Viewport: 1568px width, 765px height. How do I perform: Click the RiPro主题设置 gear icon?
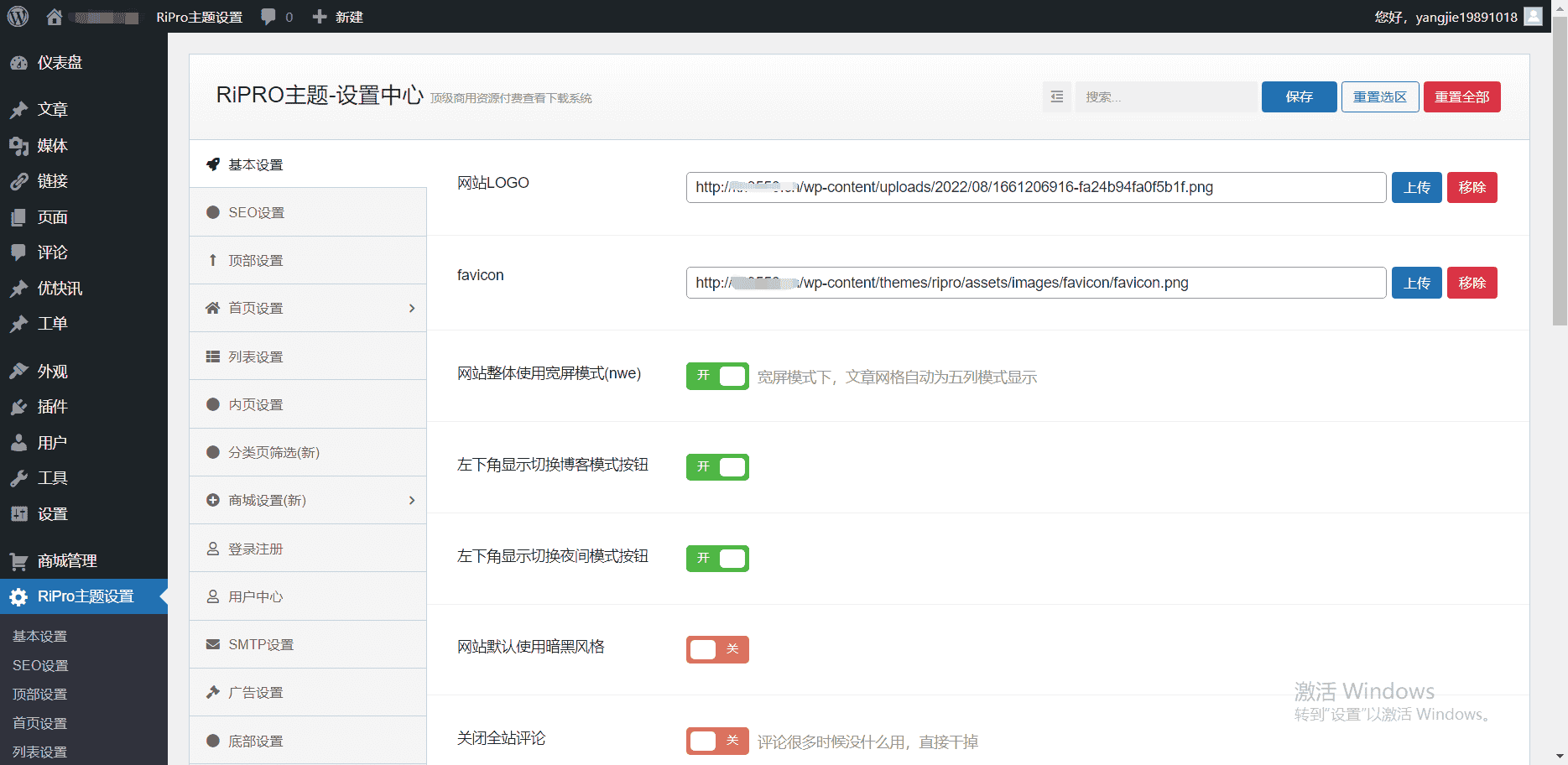click(18, 596)
